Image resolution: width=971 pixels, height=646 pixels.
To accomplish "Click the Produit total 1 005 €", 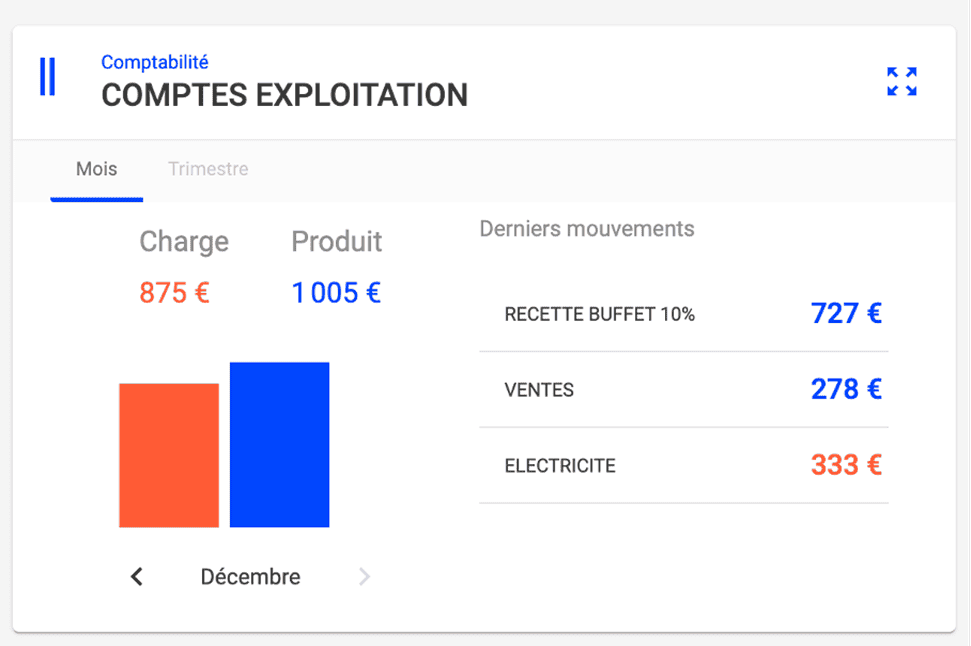I will pyautogui.click(x=336, y=293).
